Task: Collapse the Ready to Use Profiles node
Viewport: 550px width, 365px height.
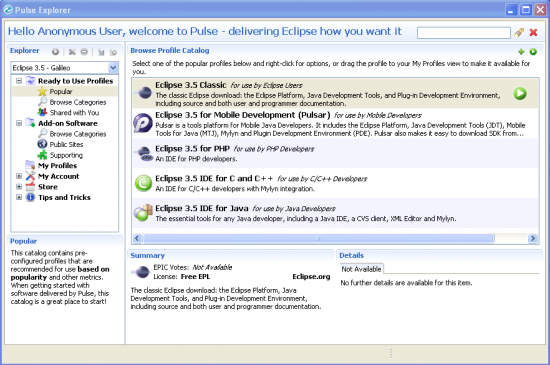Action: tap(19, 81)
